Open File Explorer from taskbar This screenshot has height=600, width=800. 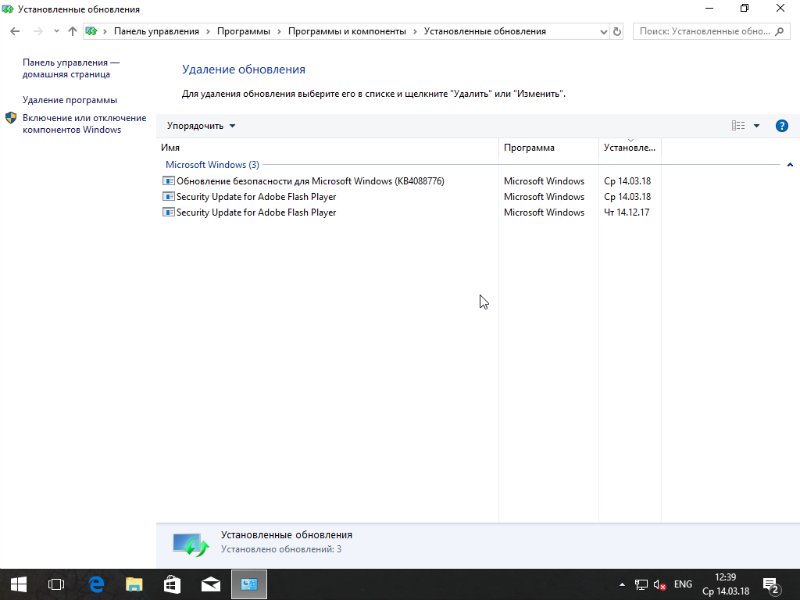click(134, 584)
